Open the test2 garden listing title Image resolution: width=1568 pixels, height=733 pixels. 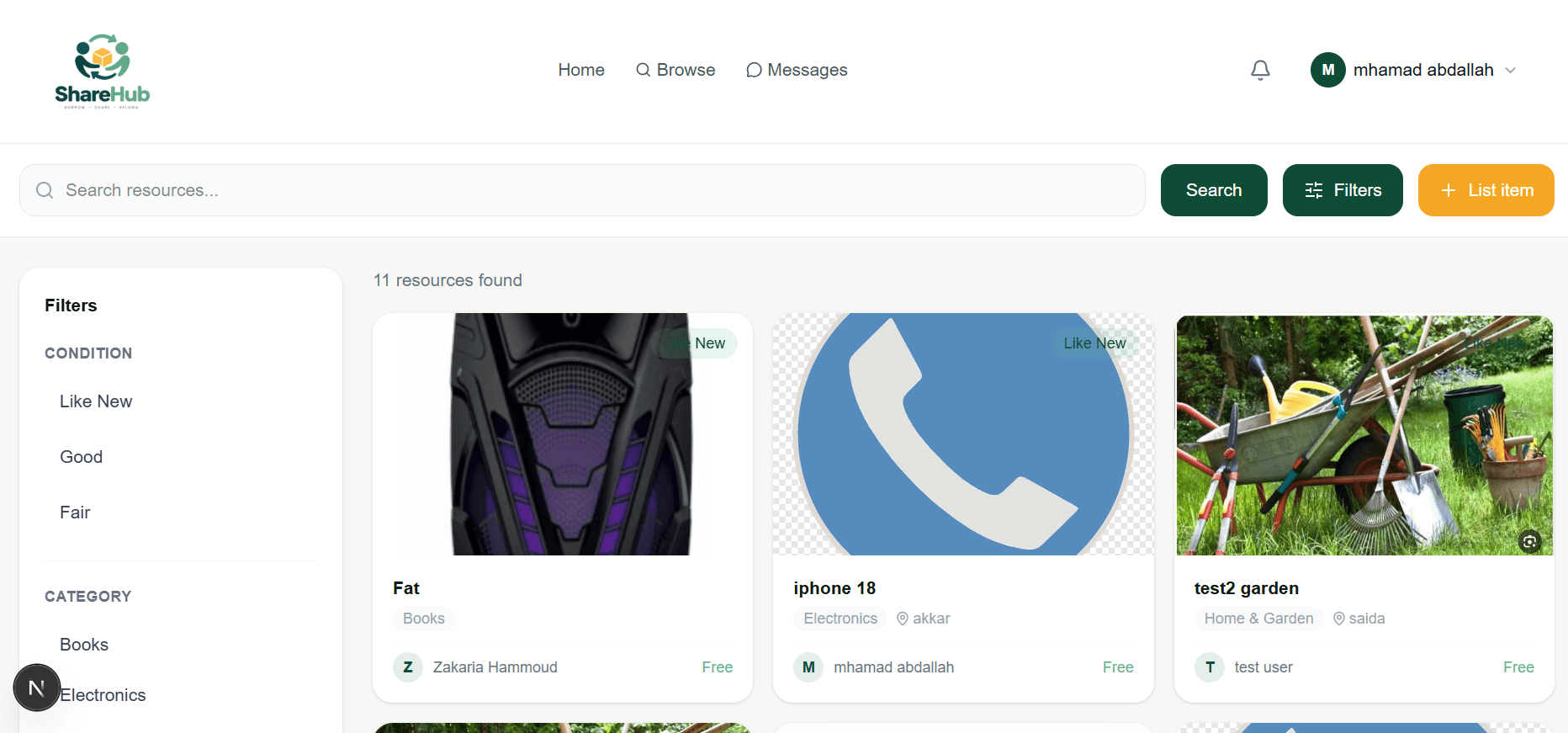(1247, 588)
